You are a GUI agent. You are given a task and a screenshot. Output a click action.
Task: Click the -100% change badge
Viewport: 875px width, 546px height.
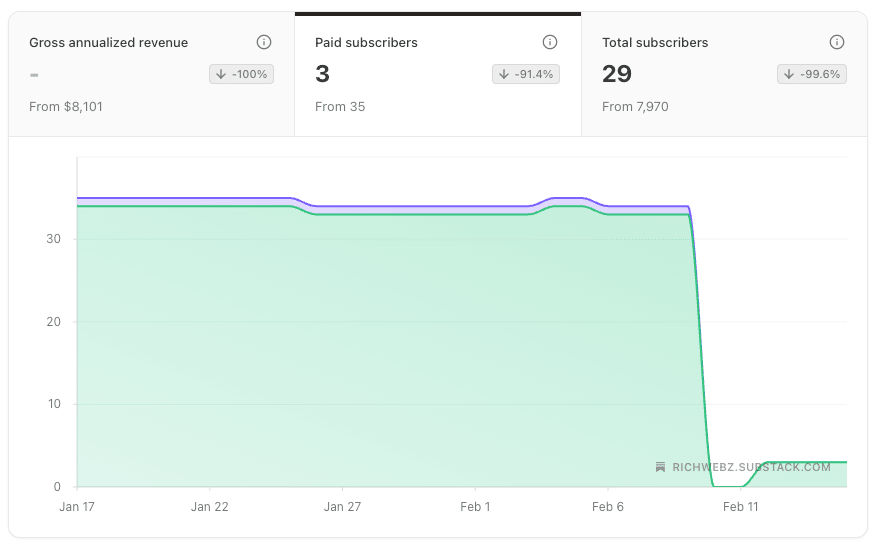click(x=242, y=74)
